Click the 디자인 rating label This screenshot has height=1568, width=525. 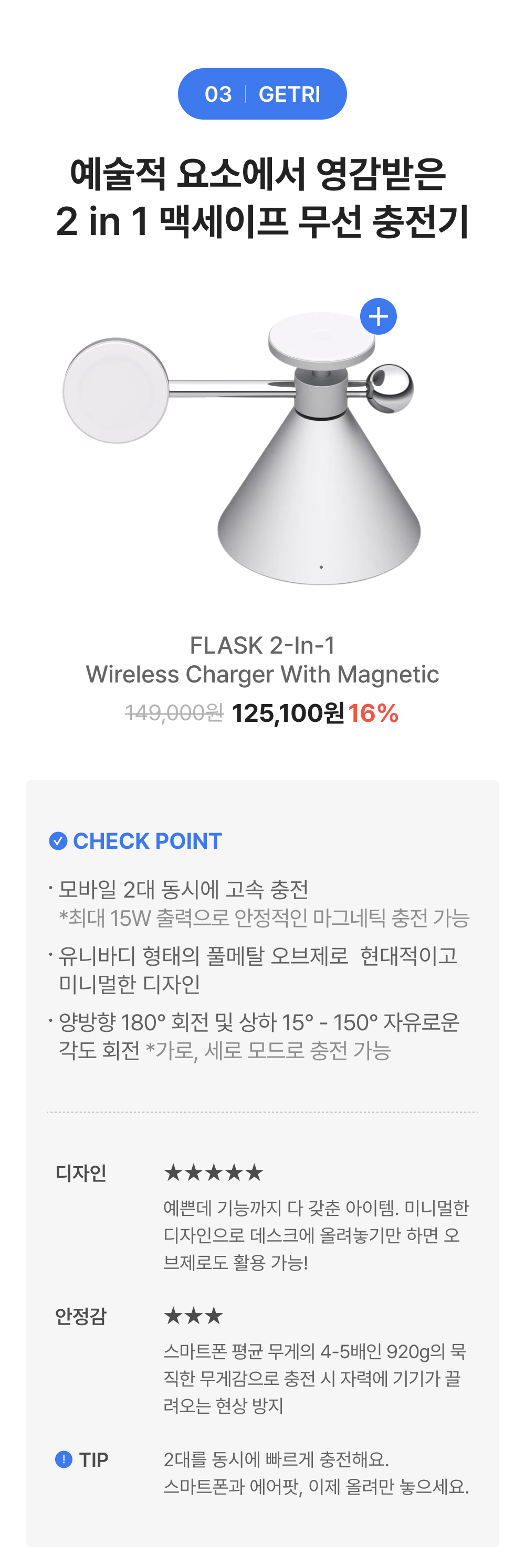pyautogui.click(x=81, y=1172)
